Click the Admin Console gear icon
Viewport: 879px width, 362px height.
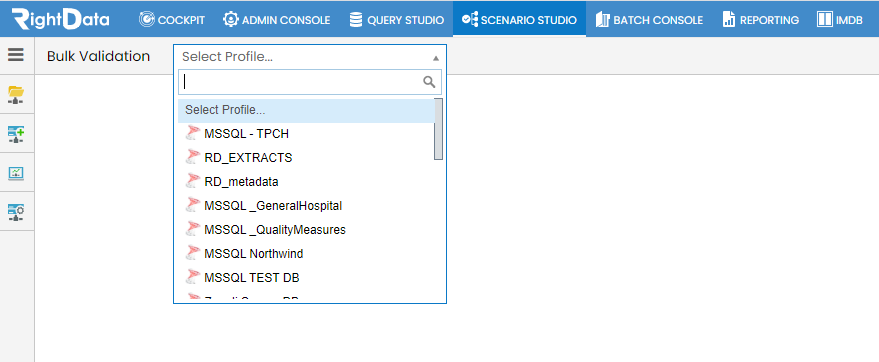[x=230, y=20]
